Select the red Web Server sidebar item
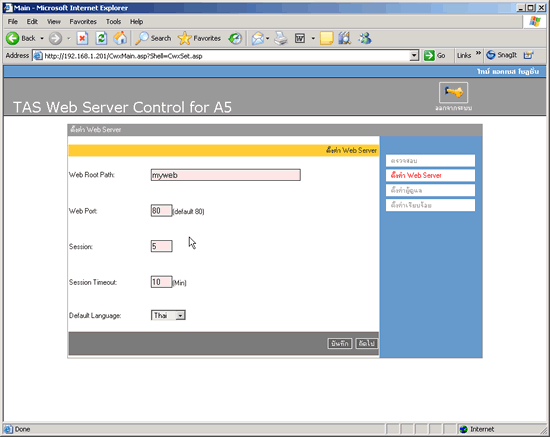This screenshot has width=550, height=437. point(430,175)
